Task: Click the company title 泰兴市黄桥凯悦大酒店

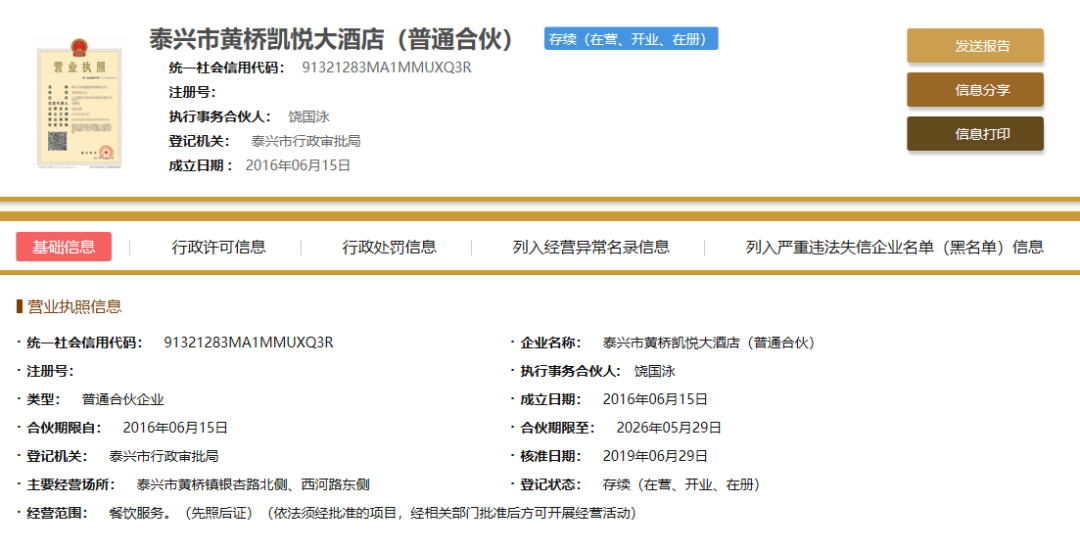Action: 332,39
